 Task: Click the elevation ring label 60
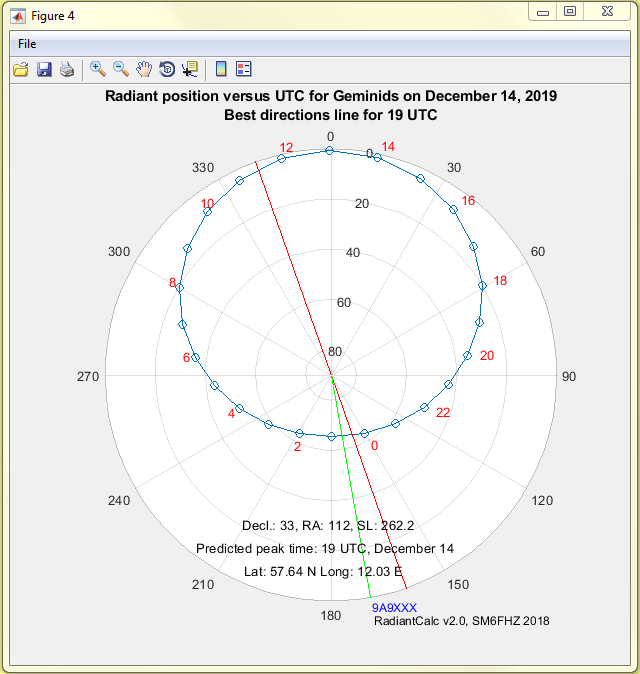(344, 303)
